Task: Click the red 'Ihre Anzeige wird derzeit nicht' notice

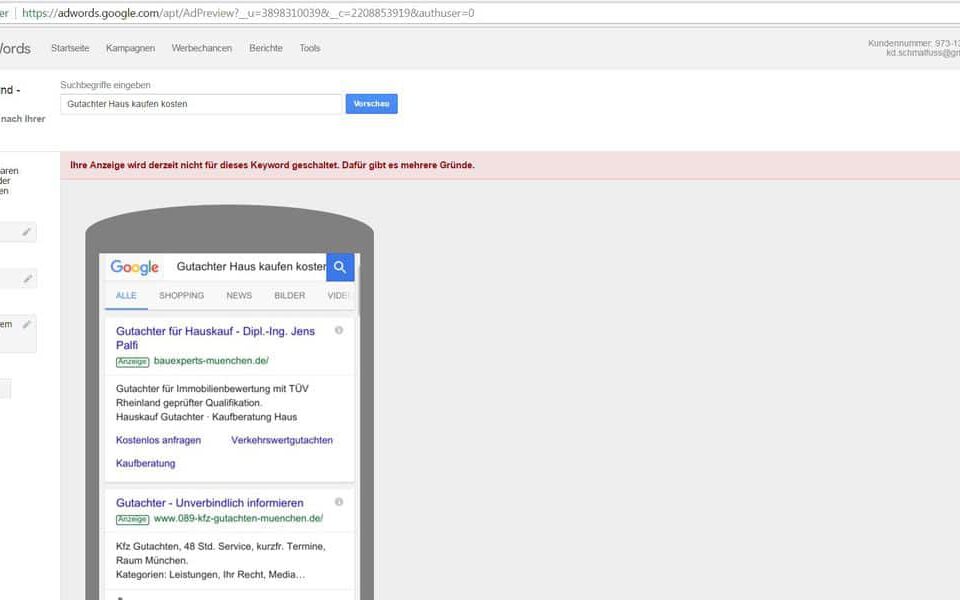Action: click(272, 165)
